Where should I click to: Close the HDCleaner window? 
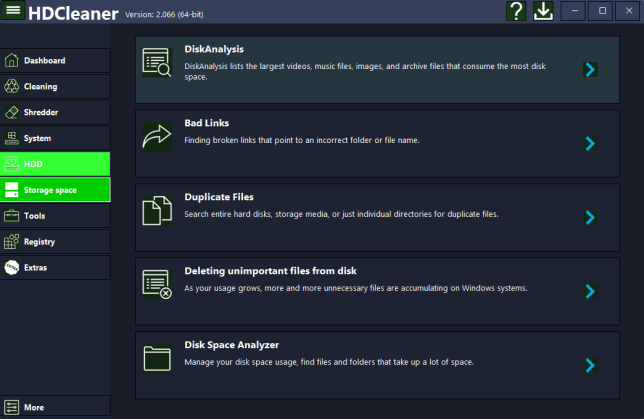[x=629, y=11]
